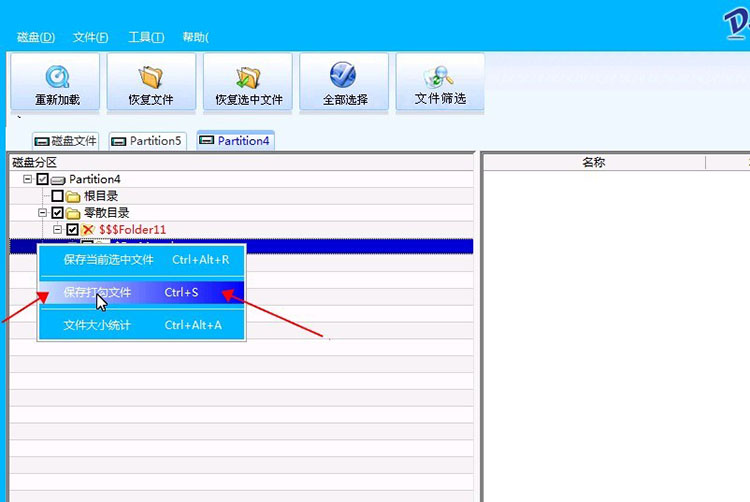This screenshot has height=502, width=750.
Task: Choose 保存打勾文件 from context menu
Action: click(142, 292)
